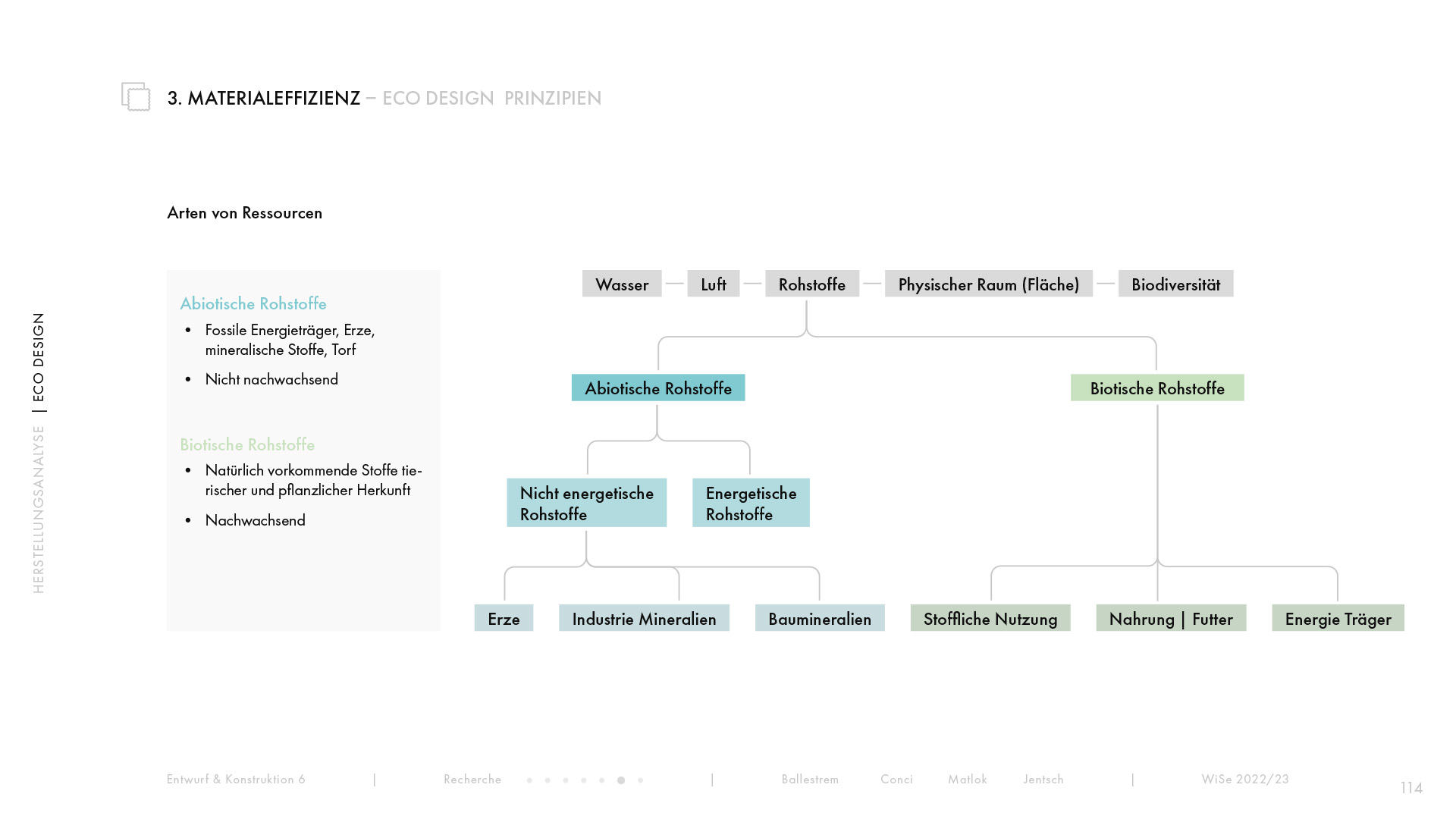Select the Nahrung | Futter box

(1171, 618)
